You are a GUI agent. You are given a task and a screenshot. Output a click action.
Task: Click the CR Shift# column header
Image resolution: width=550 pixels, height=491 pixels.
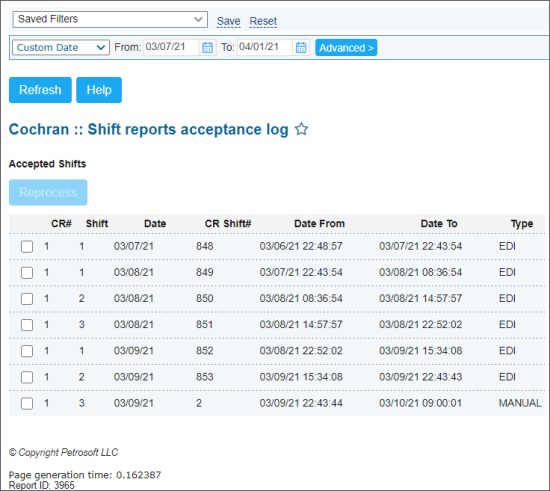pos(228,224)
